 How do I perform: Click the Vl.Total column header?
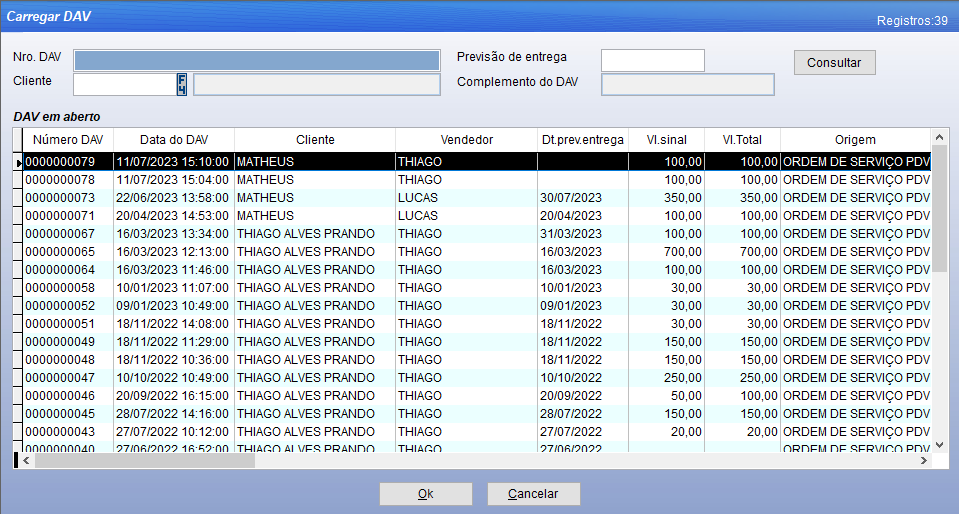click(x=742, y=140)
